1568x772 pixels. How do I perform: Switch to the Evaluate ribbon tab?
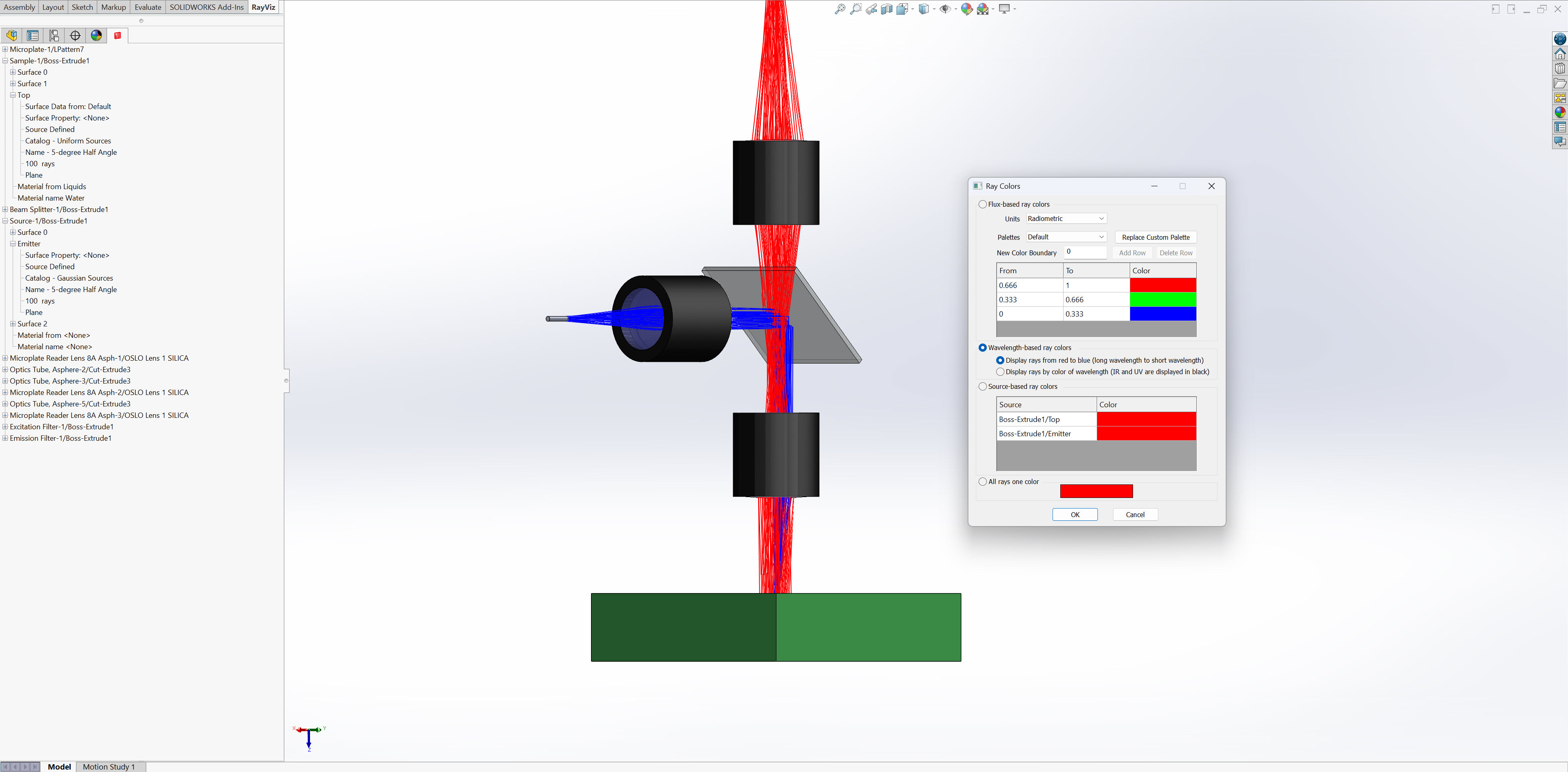[x=148, y=7]
